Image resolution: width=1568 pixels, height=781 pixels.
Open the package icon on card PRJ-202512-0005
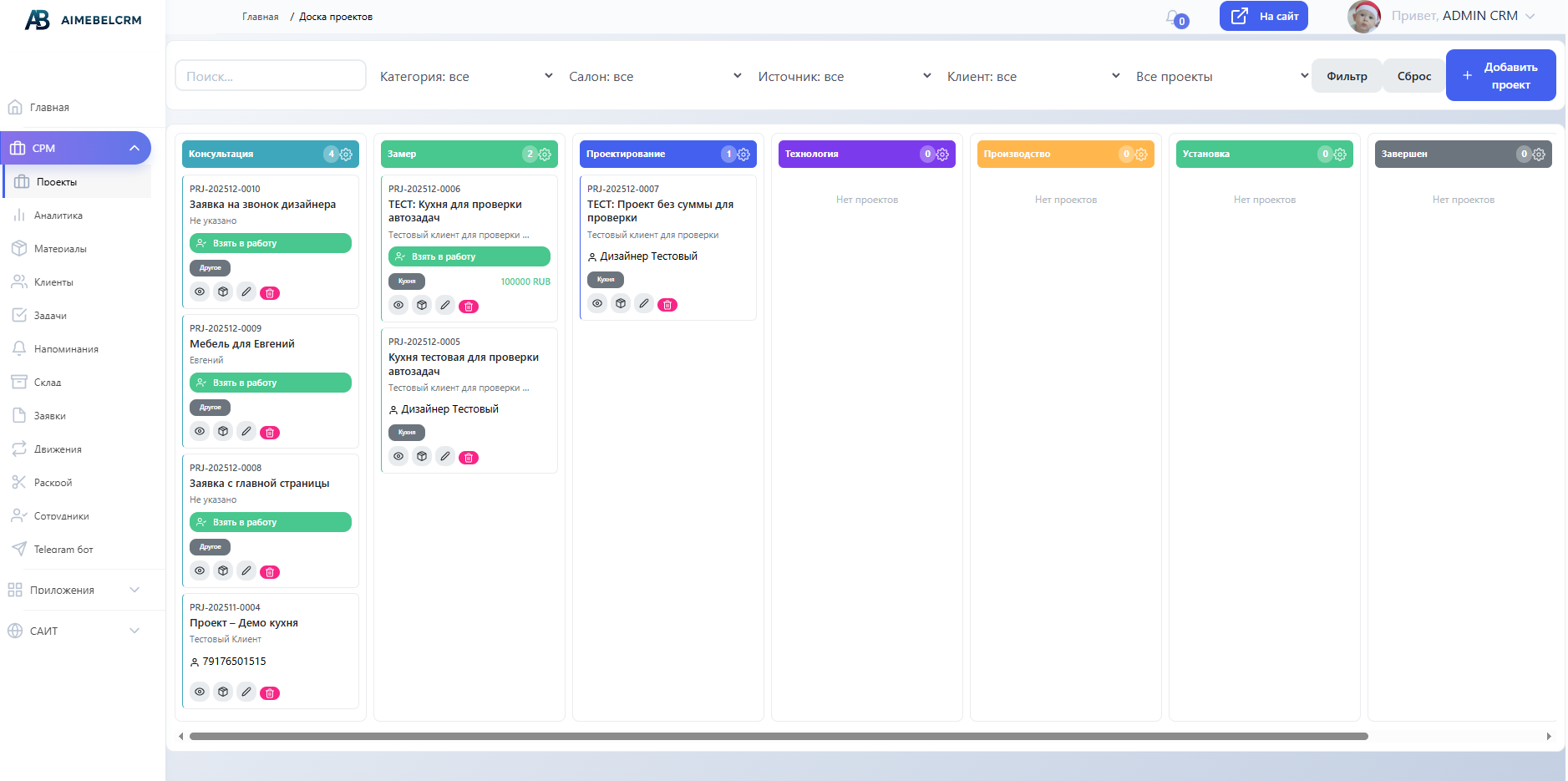point(422,456)
